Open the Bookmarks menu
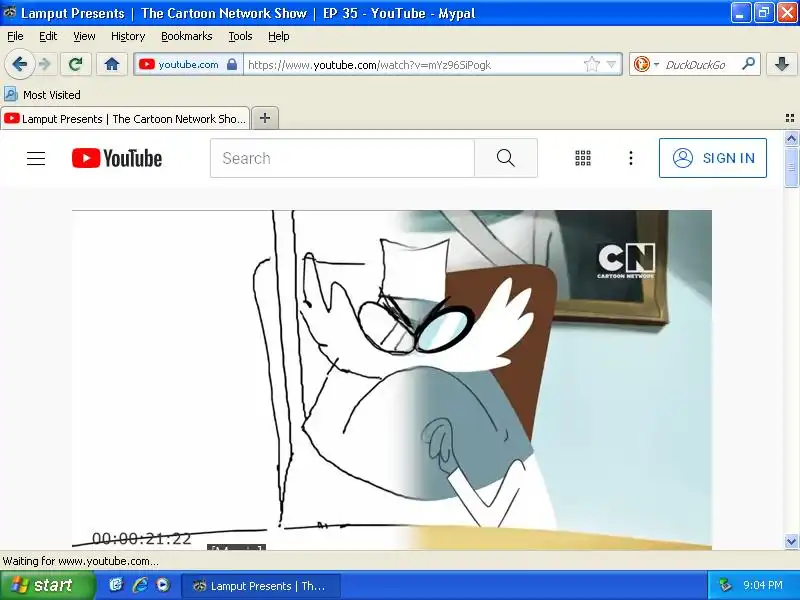 (x=187, y=36)
